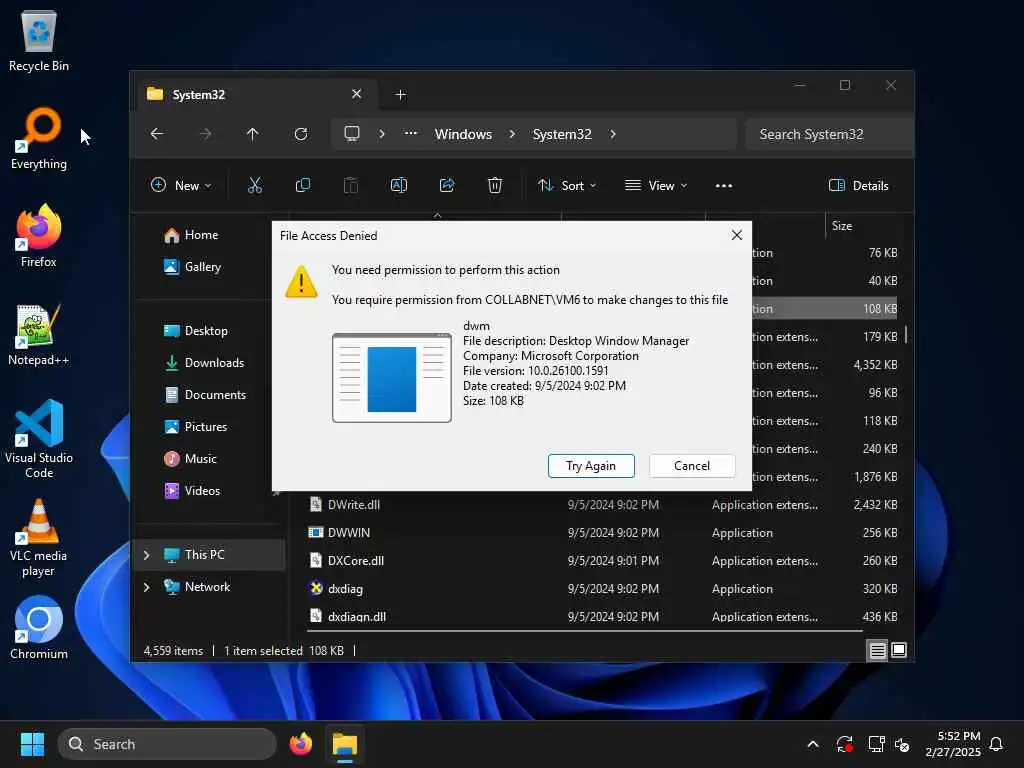Open Documents in navigation pane

[x=215, y=394]
